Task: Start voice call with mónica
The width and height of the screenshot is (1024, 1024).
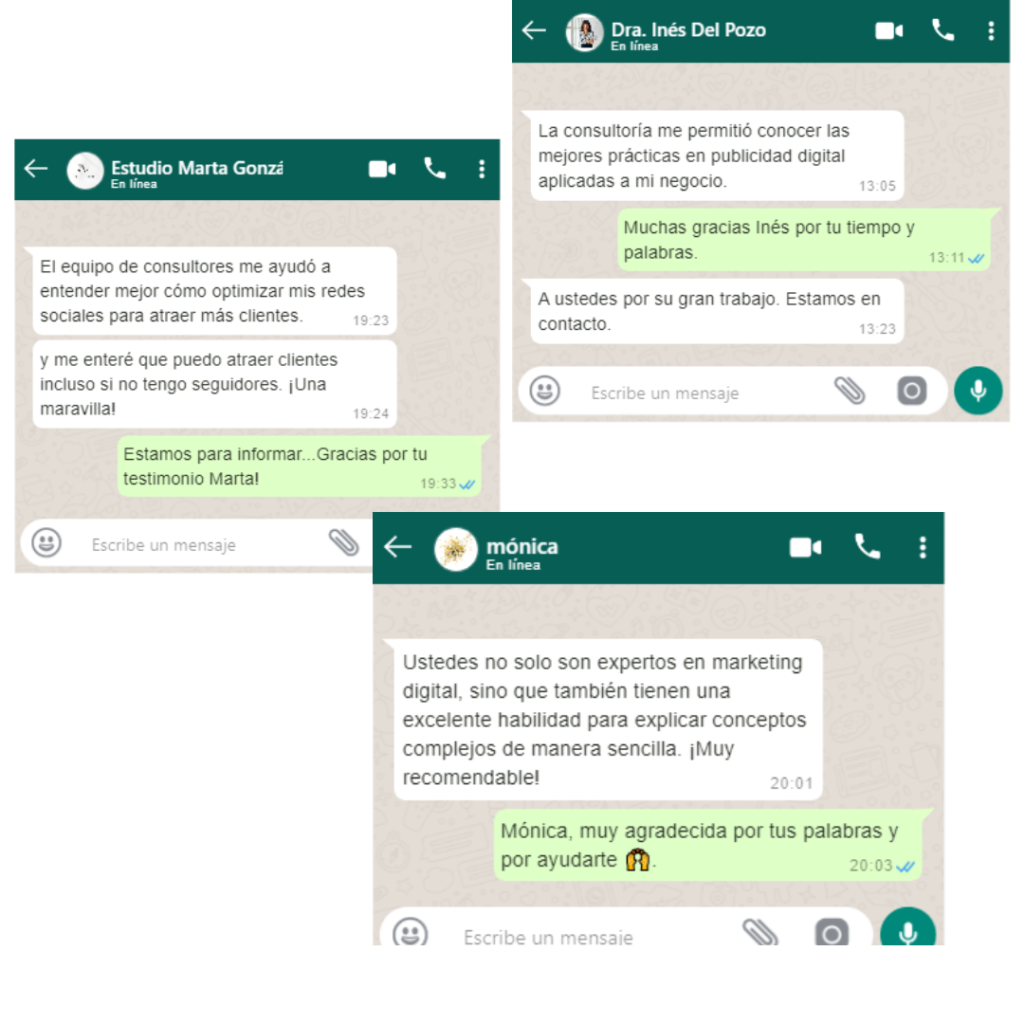Action: (x=867, y=547)
